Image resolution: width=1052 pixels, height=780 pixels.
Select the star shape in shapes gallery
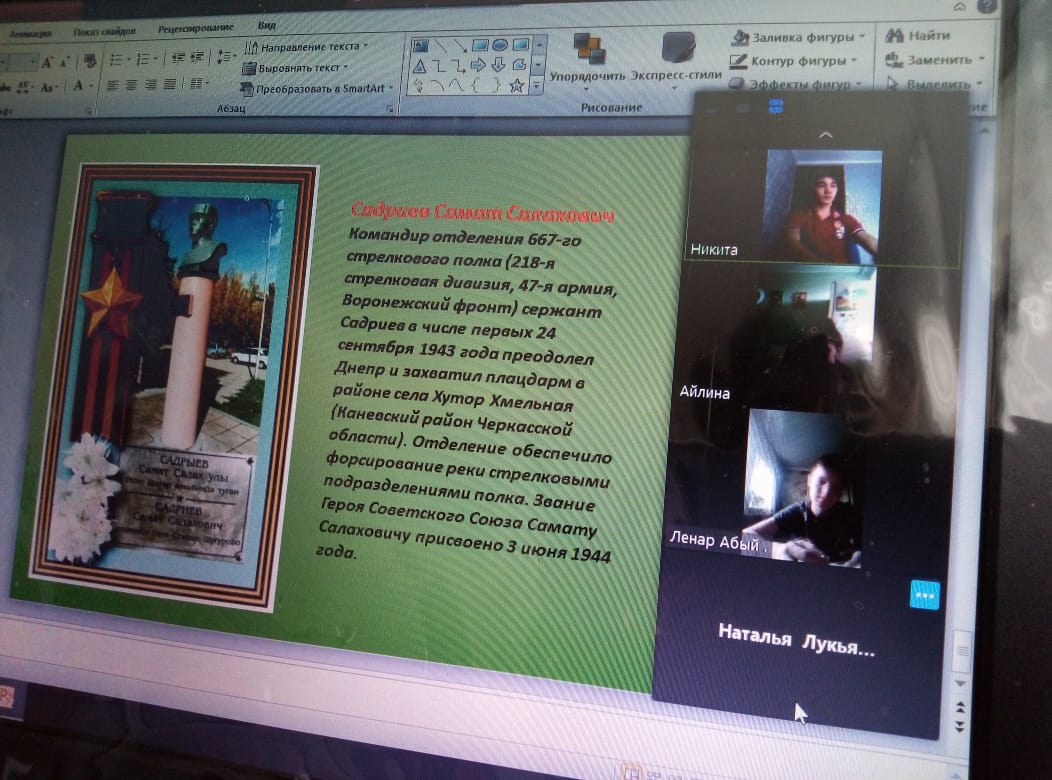coord(517,86)
